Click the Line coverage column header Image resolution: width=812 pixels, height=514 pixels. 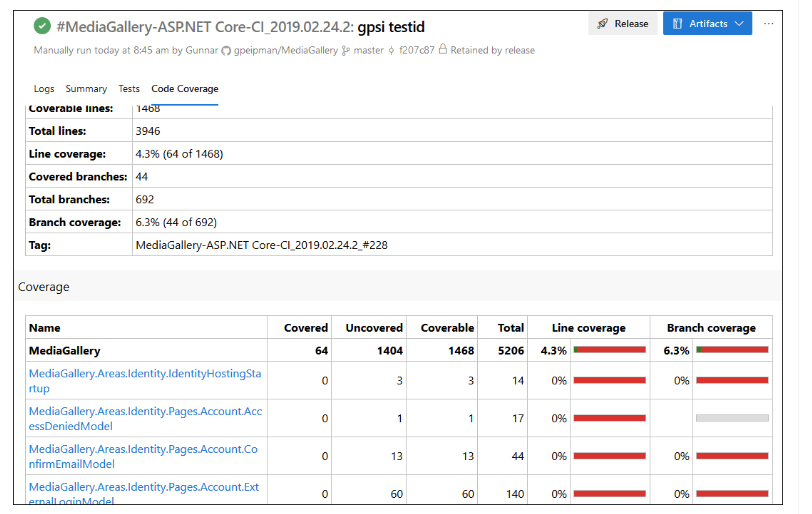(588, 328)
